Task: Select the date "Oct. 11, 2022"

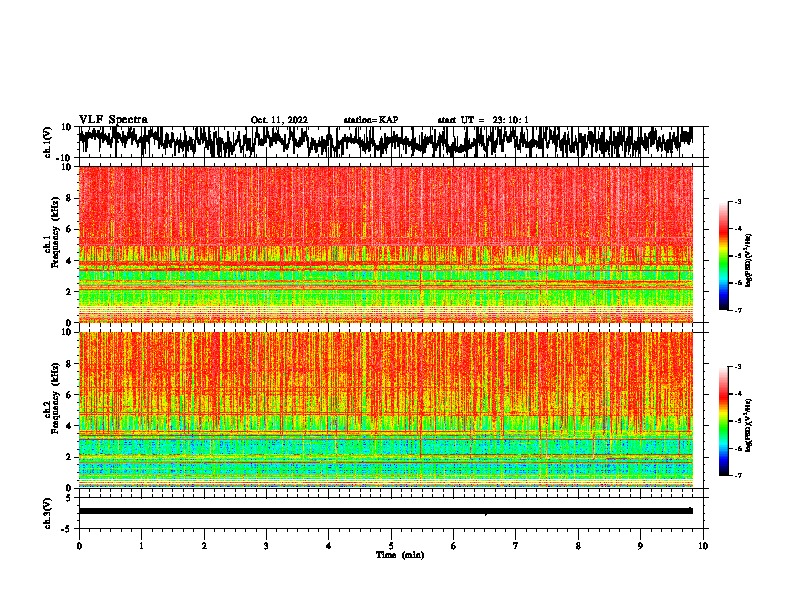Action: coord(279,120)
